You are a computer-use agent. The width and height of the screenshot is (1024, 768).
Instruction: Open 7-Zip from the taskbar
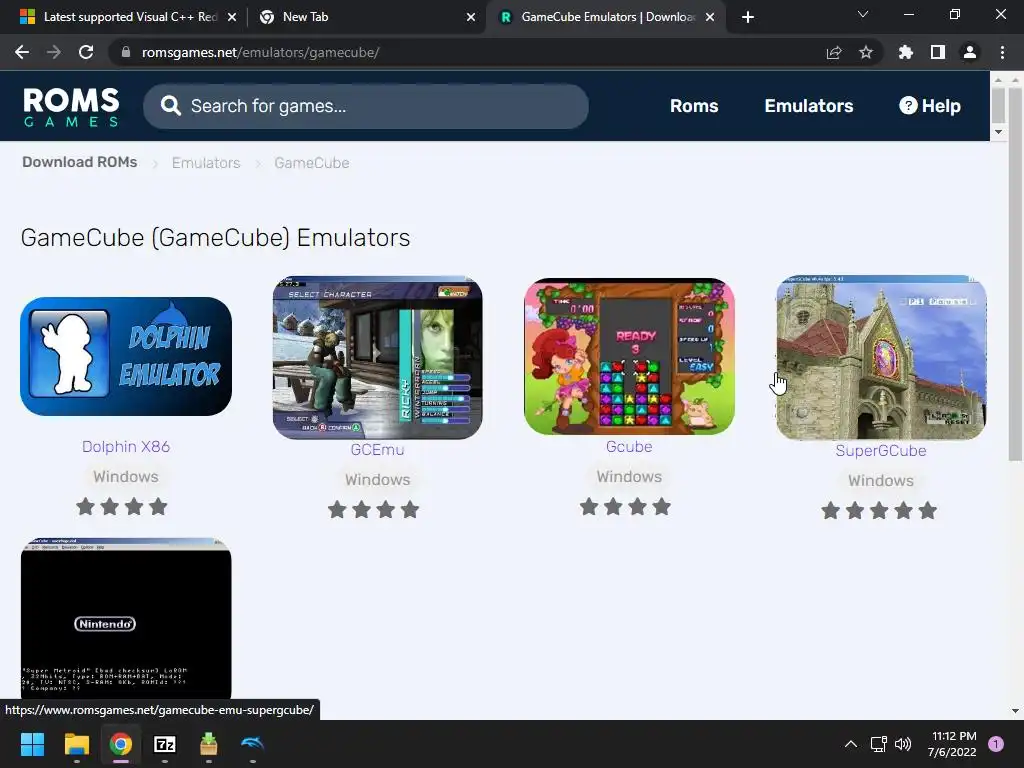click(165, 744)
